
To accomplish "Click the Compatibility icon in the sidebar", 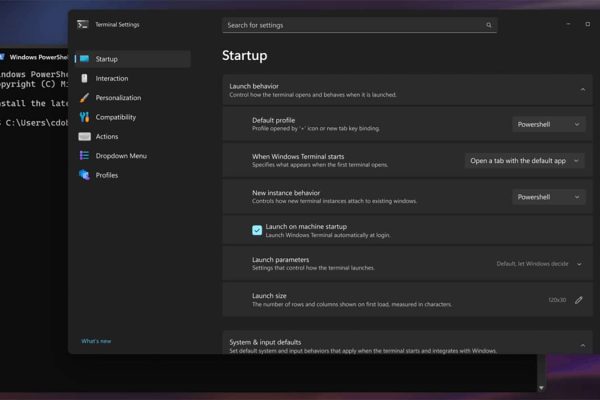I will tap(85, 117).
